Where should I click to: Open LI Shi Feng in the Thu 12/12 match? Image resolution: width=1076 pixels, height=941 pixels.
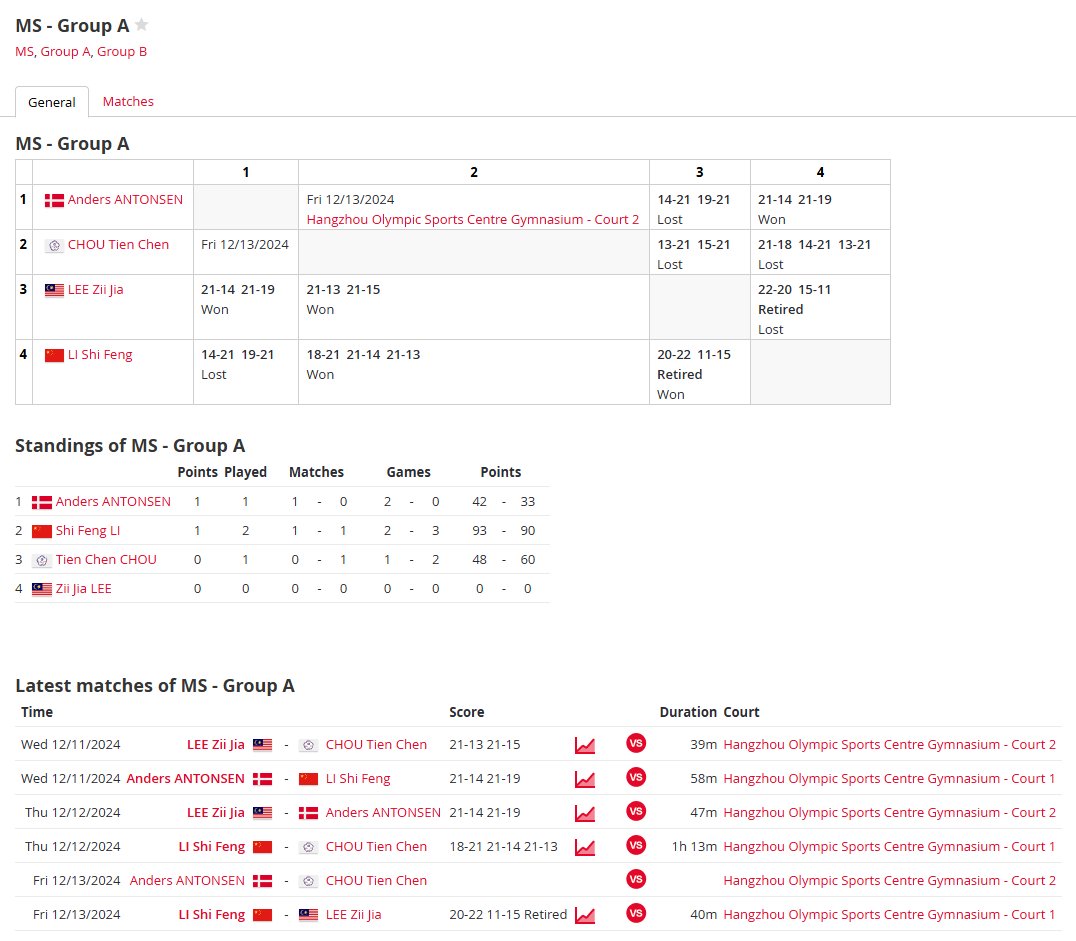click(211, 847)
